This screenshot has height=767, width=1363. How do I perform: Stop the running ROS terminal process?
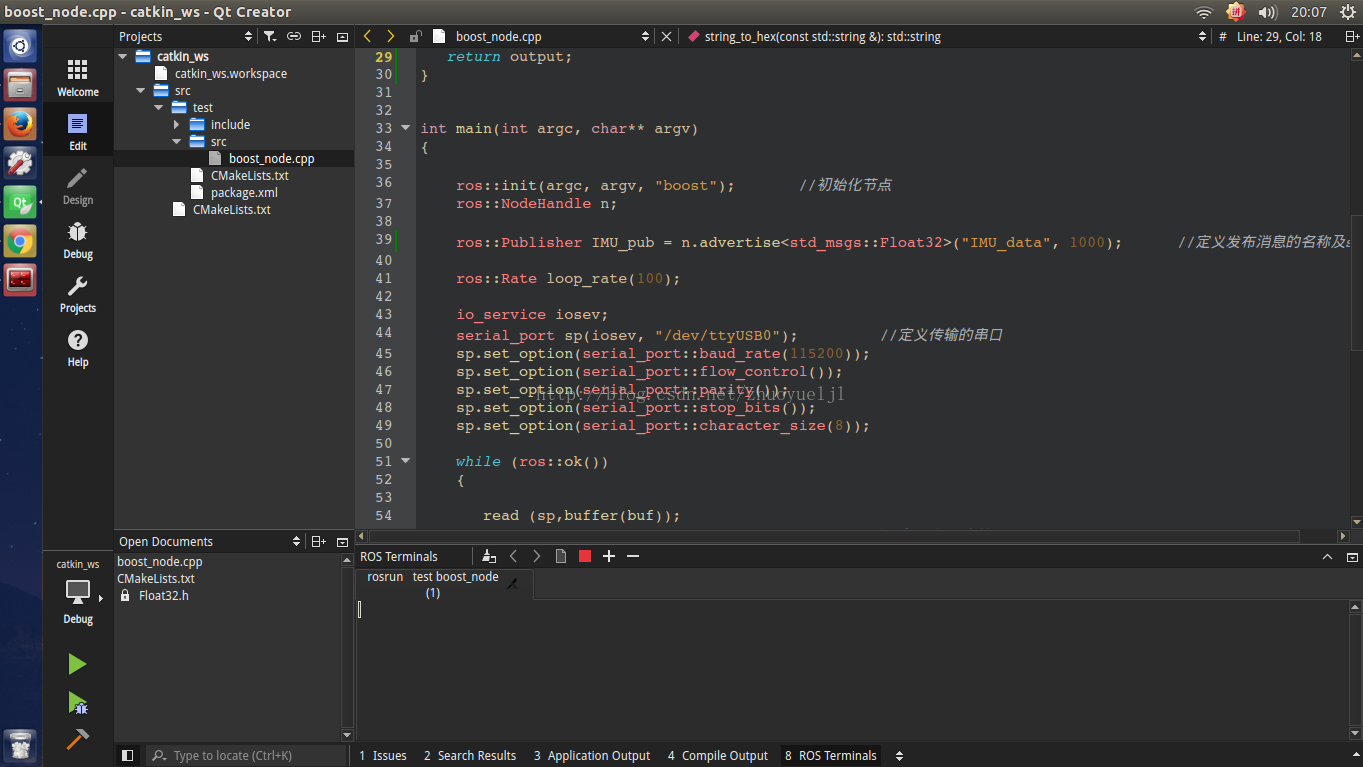pyautogui.click(x=585, y=556)
